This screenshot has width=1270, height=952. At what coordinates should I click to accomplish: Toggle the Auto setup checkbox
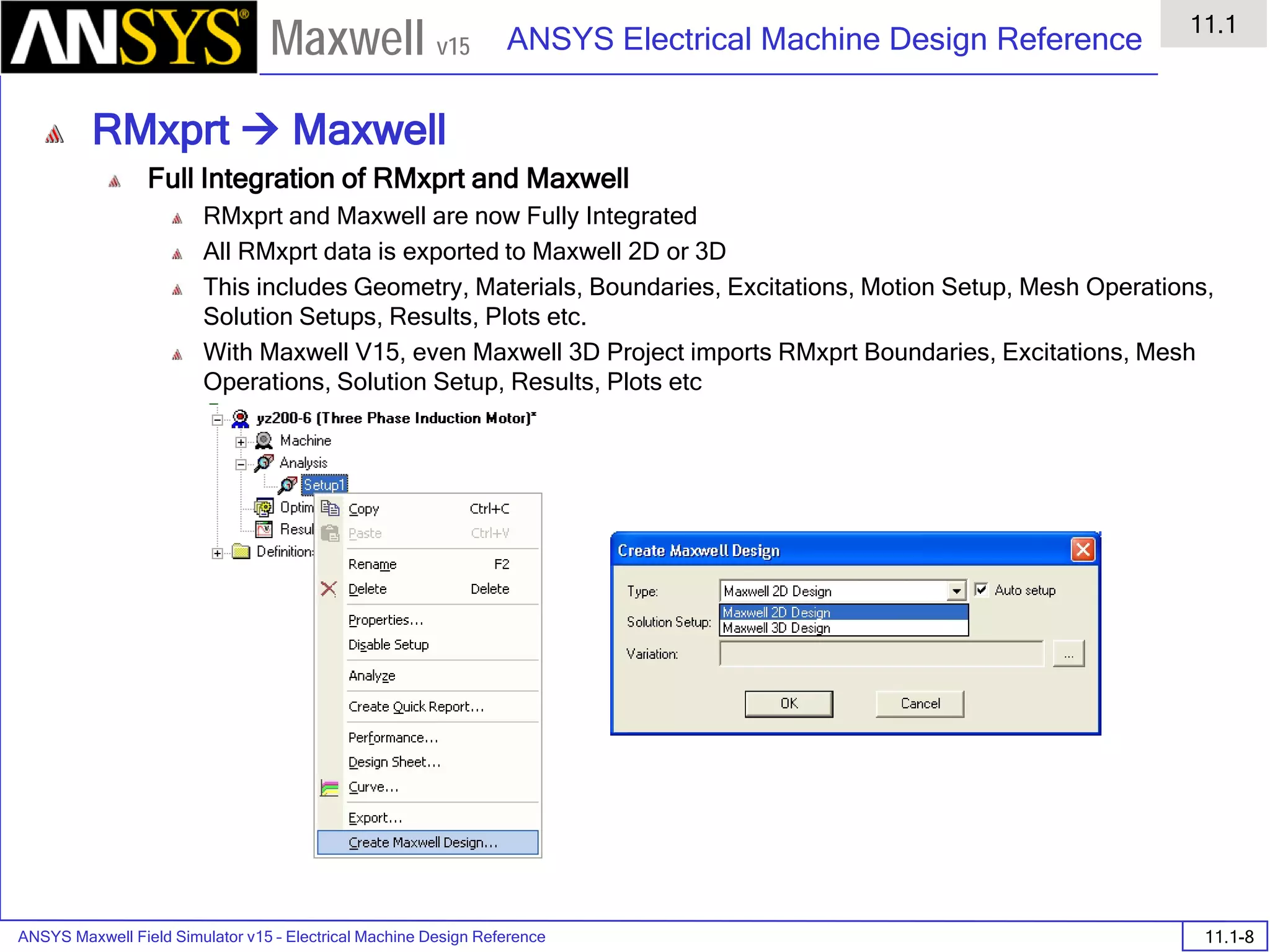pyautogui.click(x=981, y=589)
